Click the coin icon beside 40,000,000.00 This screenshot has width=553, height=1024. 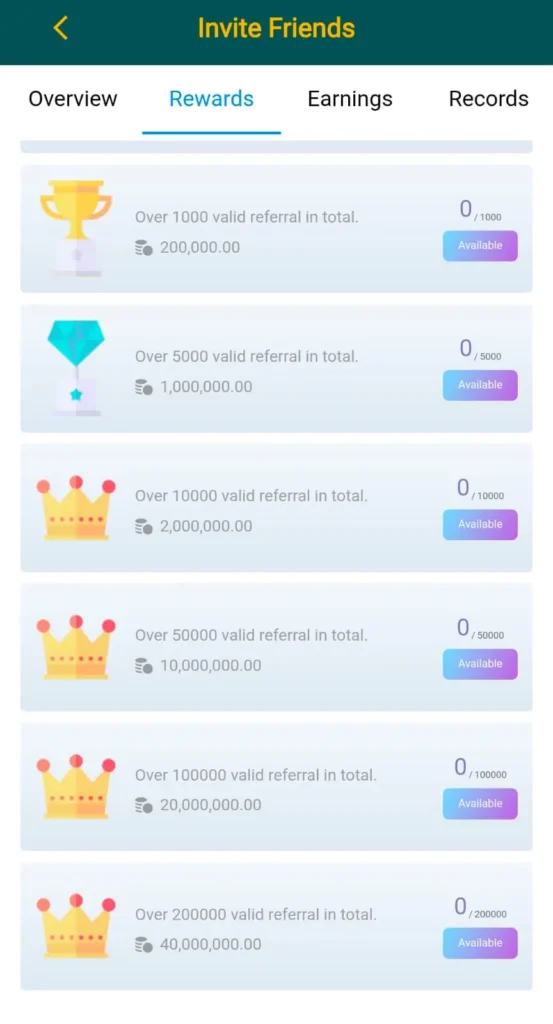click(144, 944)
